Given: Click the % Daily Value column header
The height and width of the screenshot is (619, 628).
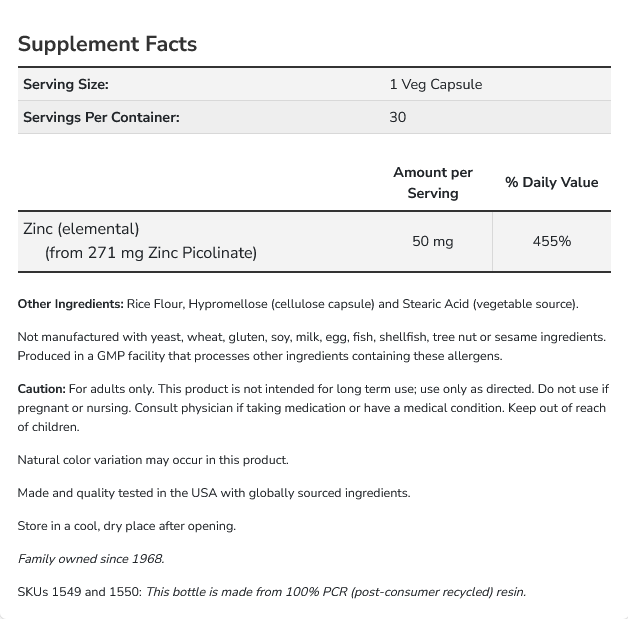Looking at the screenshot, I should pos(551,183).
